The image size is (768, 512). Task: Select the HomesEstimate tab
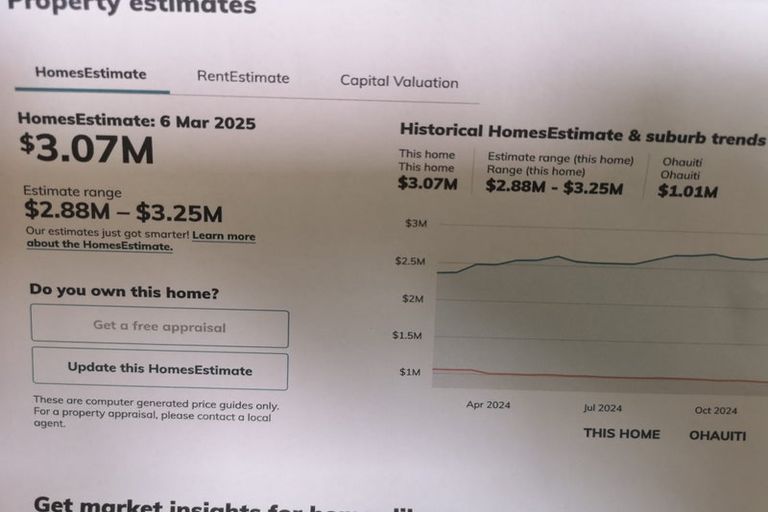(x=91, y=73)
